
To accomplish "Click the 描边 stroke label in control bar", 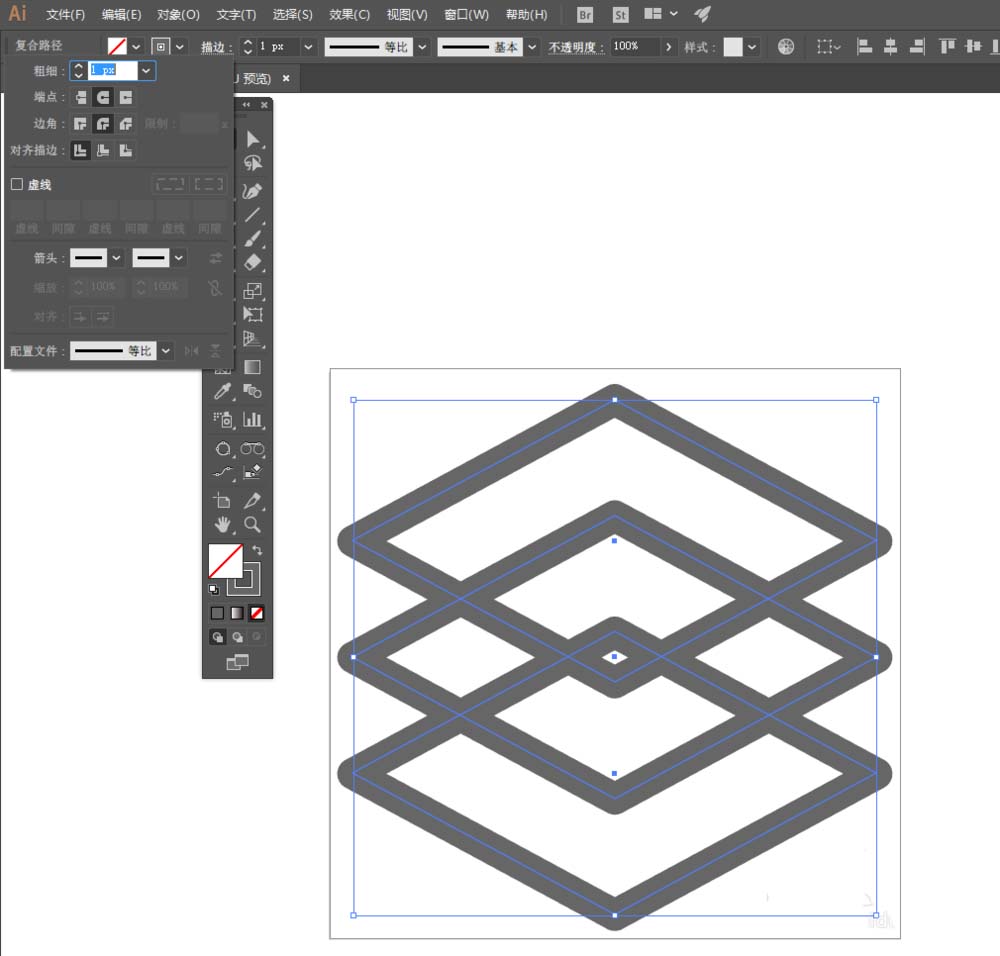I will 213,47.
